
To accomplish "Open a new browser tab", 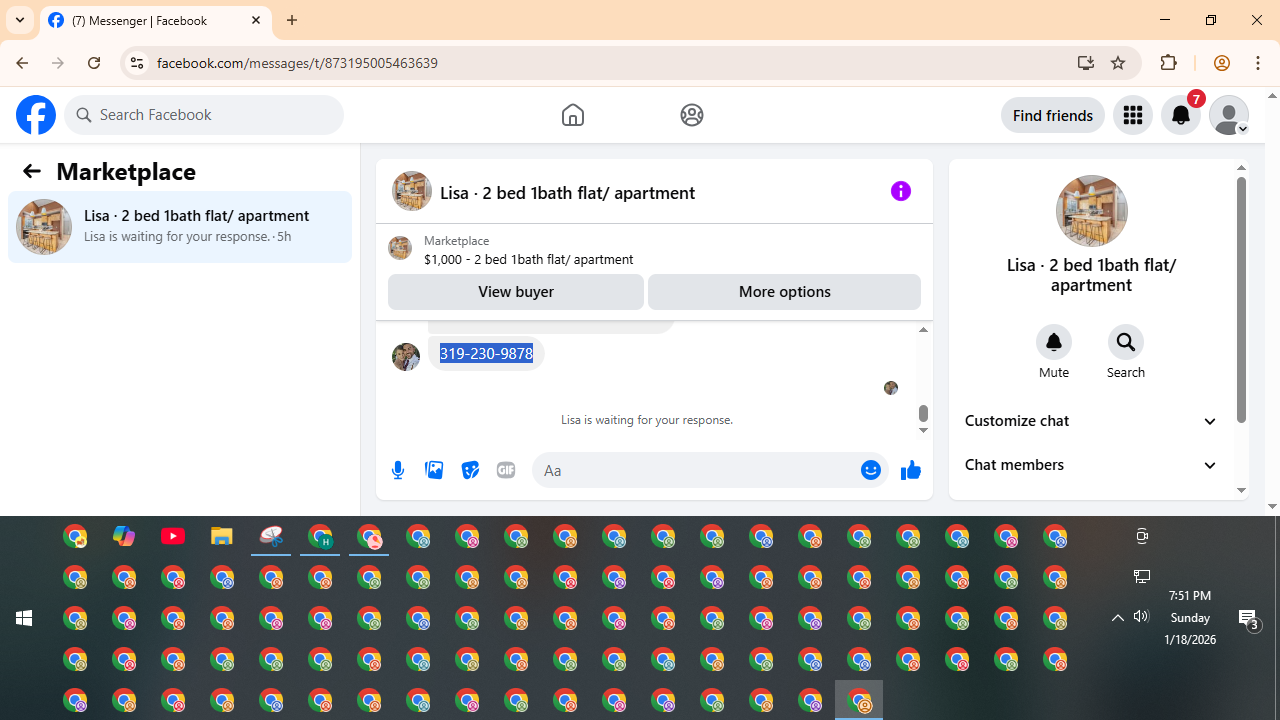I will tap(292, 20).
